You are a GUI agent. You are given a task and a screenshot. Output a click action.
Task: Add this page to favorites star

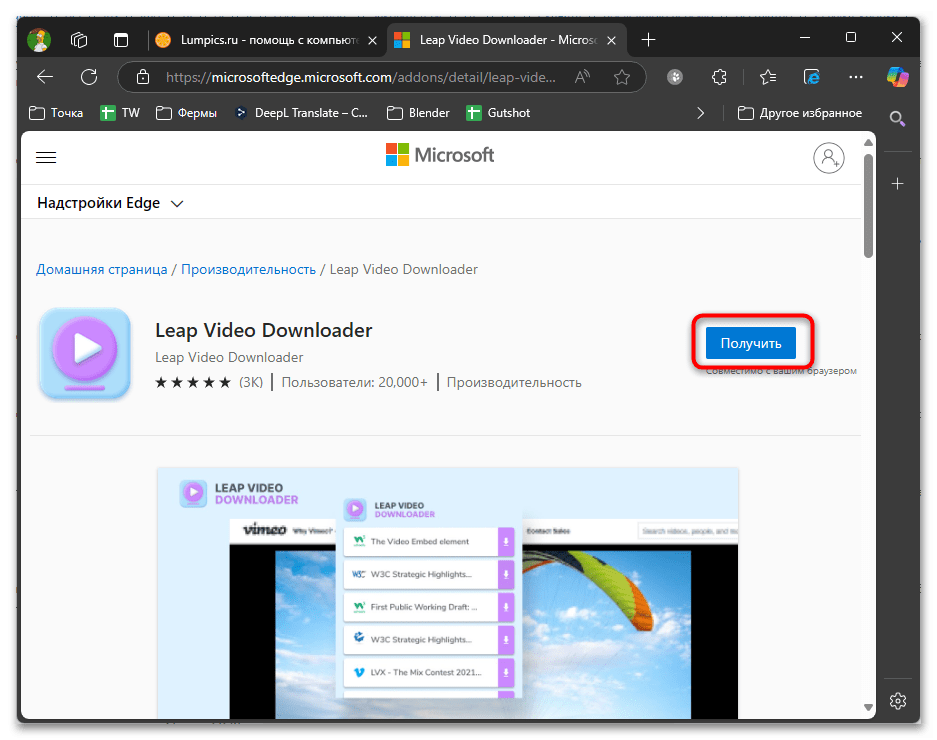coord(622,77)
